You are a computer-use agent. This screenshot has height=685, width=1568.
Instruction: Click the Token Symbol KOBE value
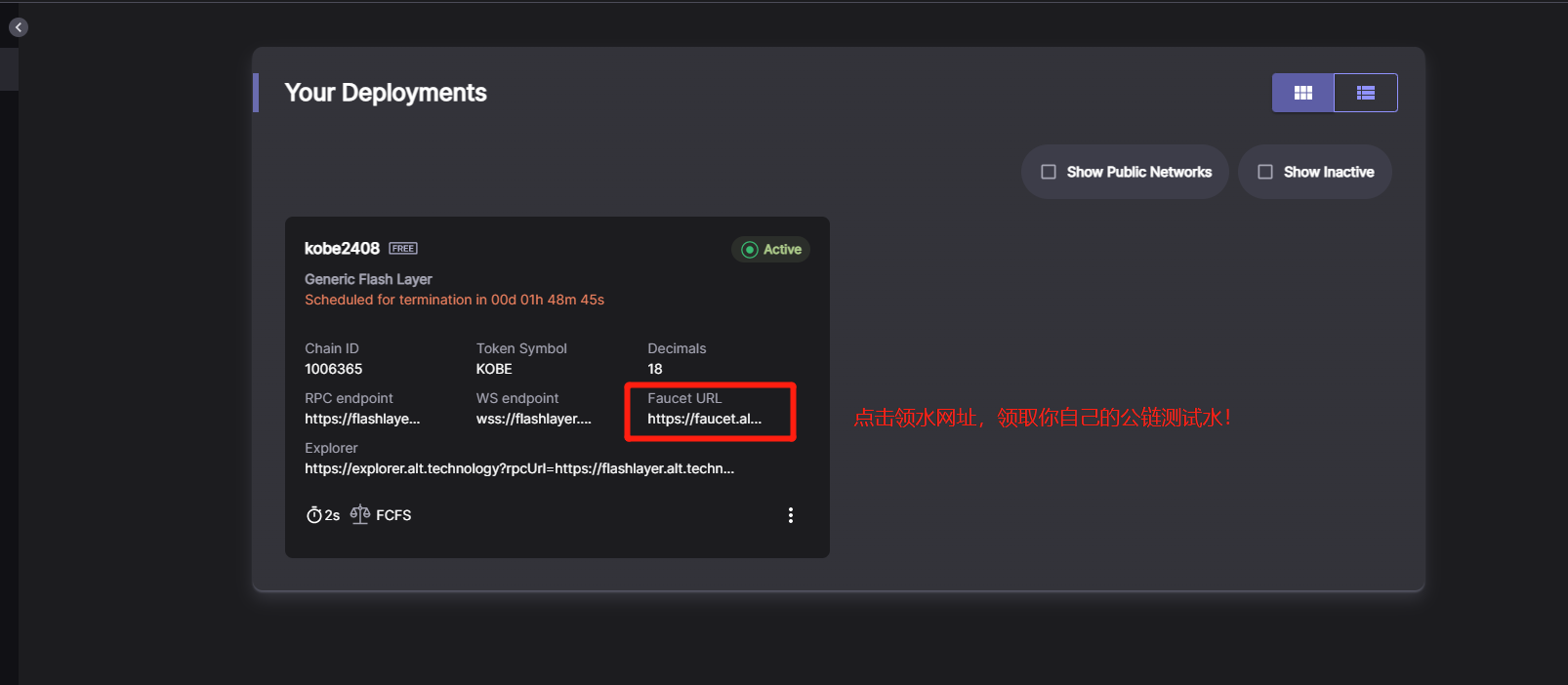(494, 369)
